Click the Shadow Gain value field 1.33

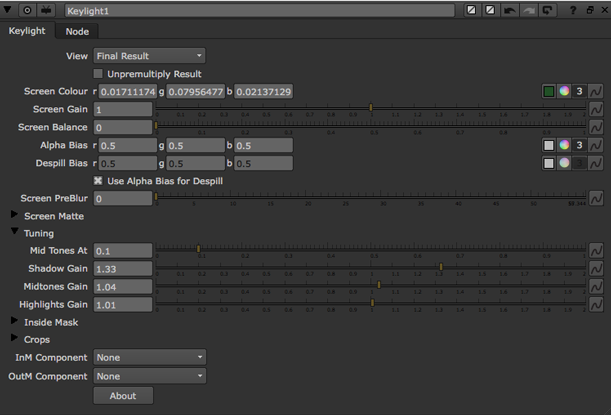tap(123, 269)
